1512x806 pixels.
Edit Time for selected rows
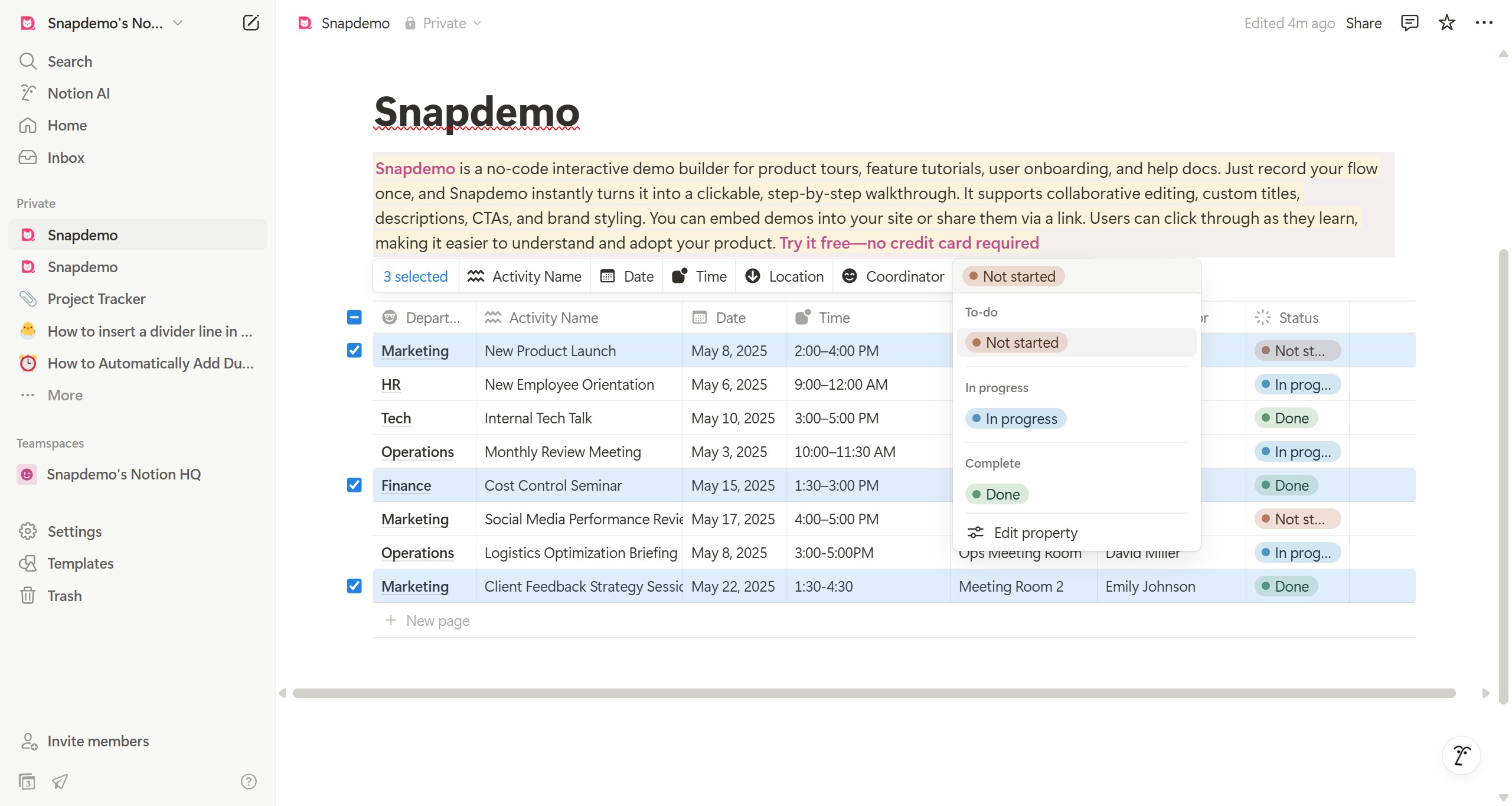click(x=699, y=276)
